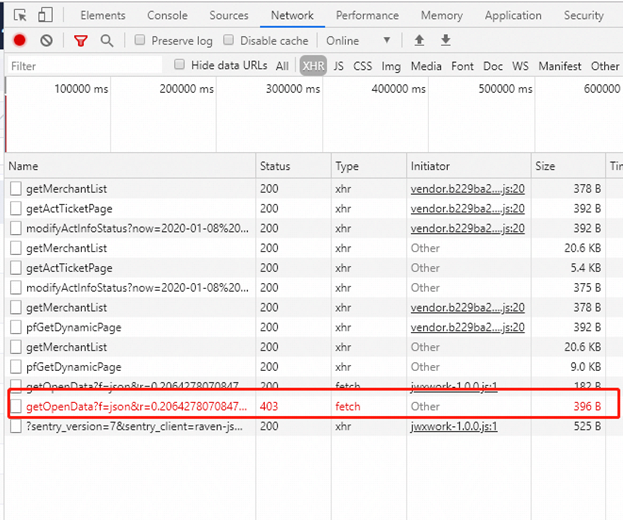Filter requests by CSS type

[362, 66]
